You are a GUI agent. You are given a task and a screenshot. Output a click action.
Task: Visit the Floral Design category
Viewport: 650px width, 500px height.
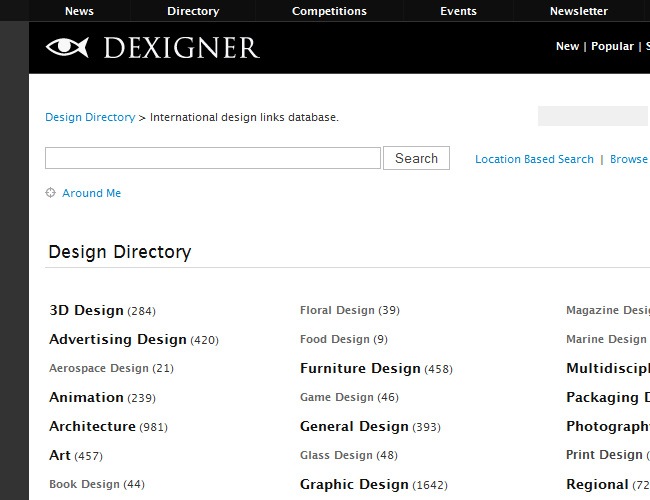pos(337,310)
